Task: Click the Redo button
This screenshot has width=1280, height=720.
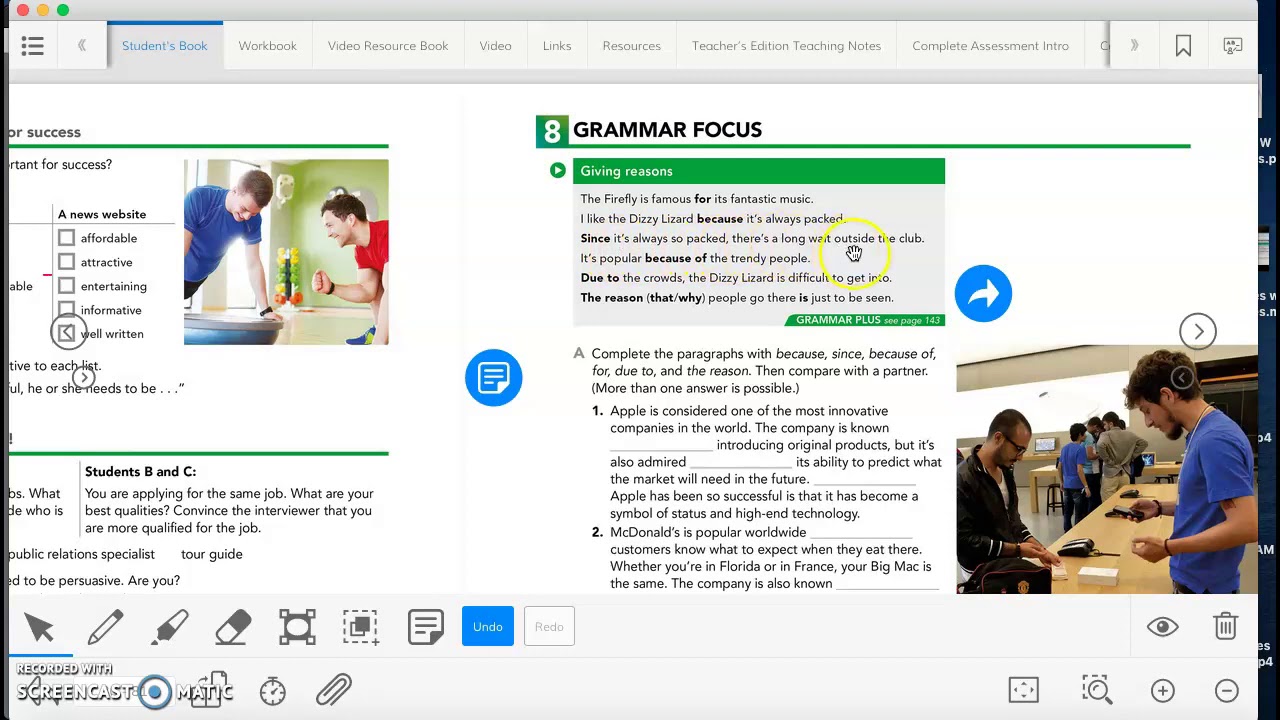Action: click(549, 627)
